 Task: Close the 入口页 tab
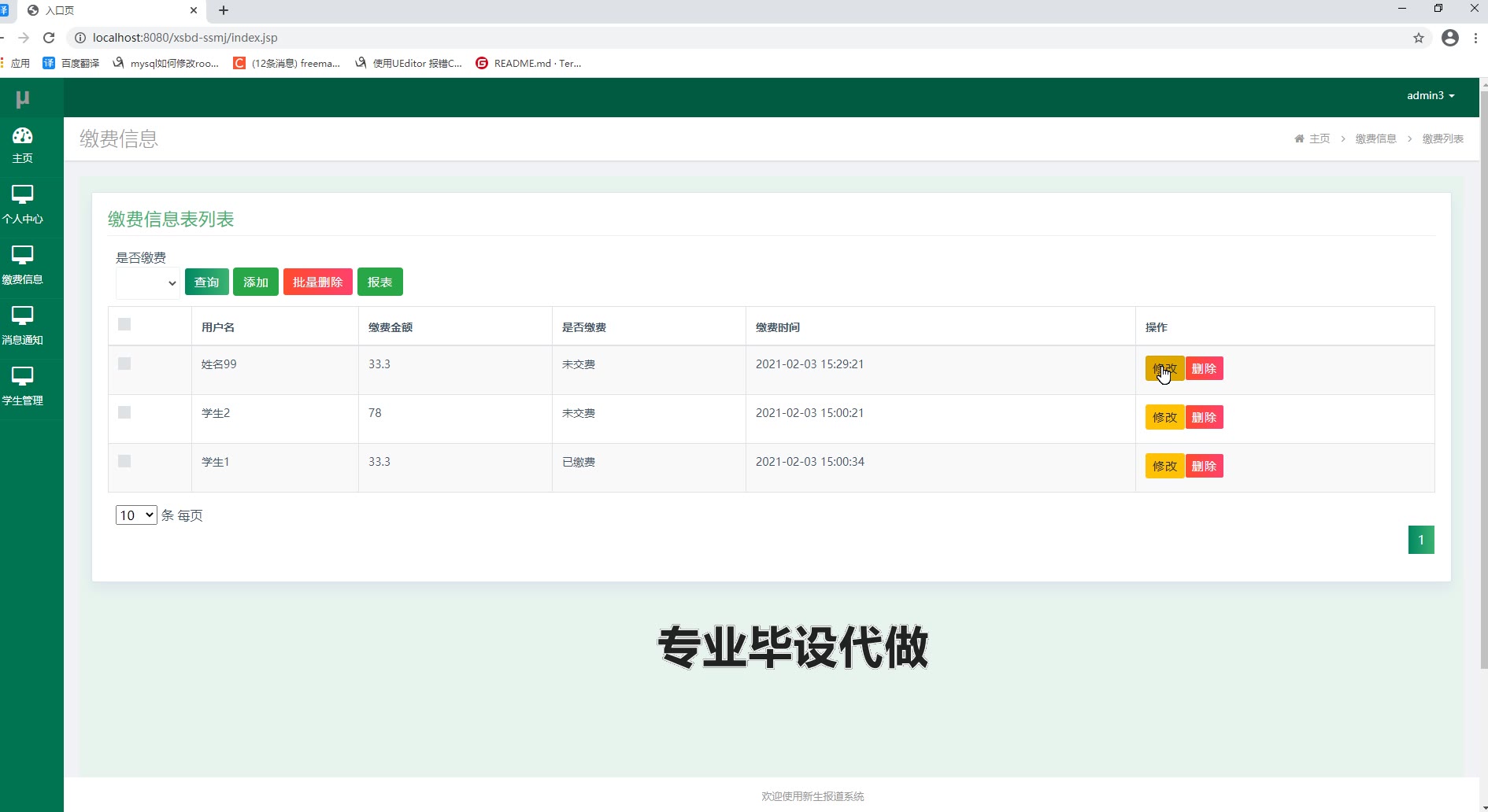pyautogui.click(x=194, y=10)
